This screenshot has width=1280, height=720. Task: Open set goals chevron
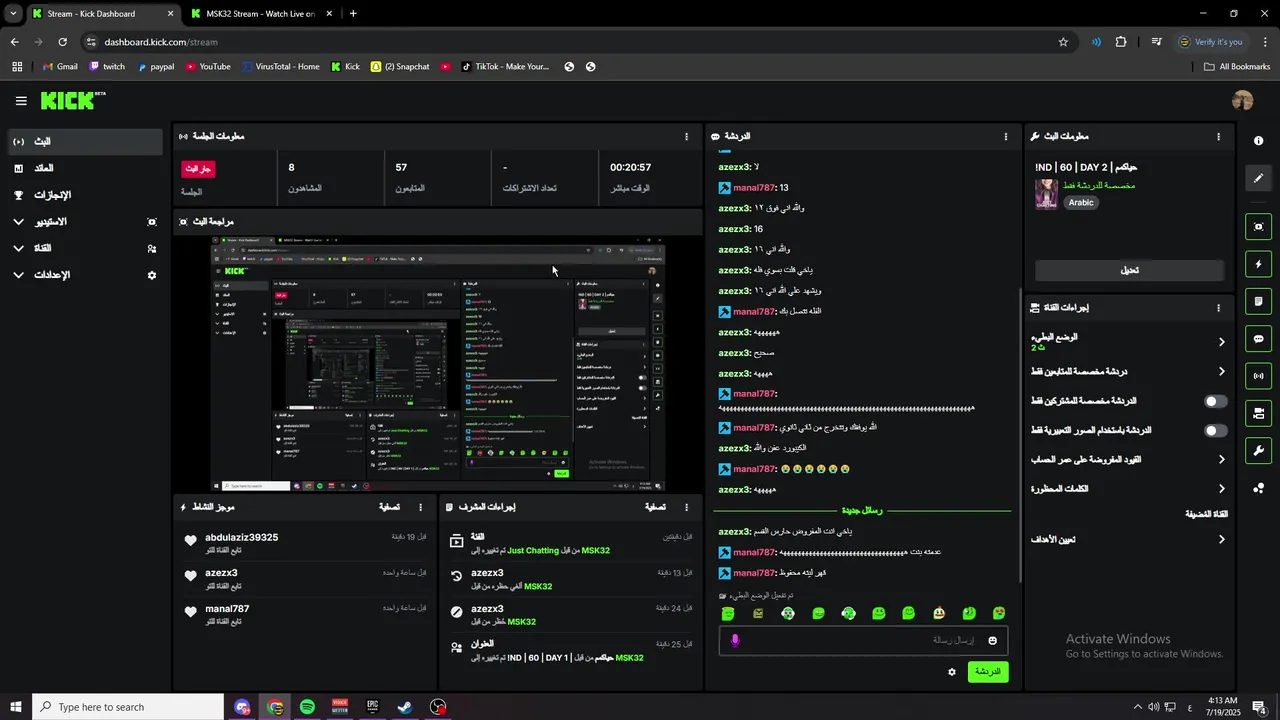(1221, 540)
